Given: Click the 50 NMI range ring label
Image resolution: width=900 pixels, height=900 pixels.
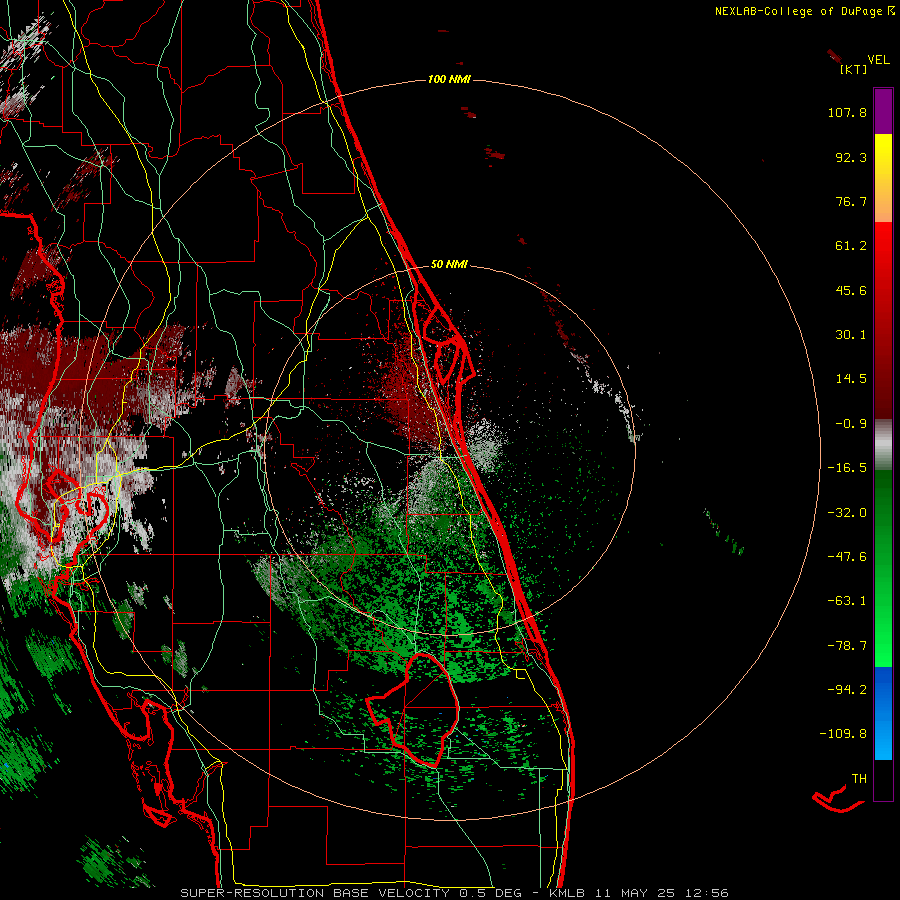Looking at the screenshot, I should pyautogui.click(x=449, y=264).
